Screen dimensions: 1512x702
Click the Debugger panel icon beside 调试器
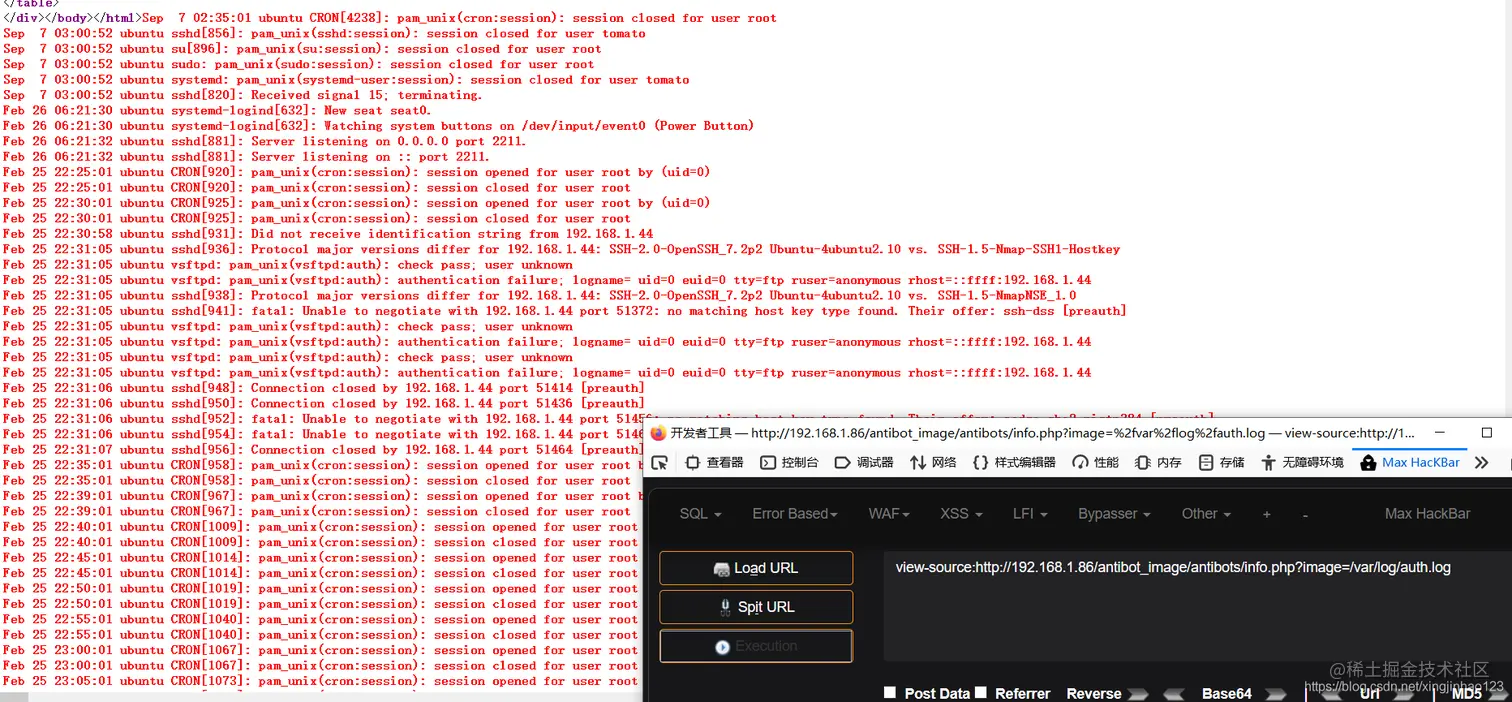(842, 462)
